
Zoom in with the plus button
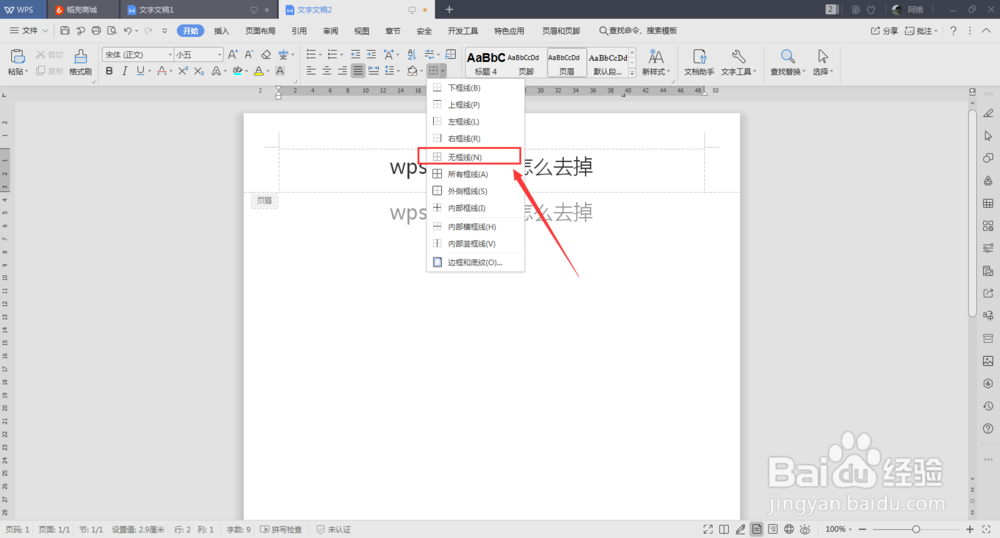tap(969, 529)
